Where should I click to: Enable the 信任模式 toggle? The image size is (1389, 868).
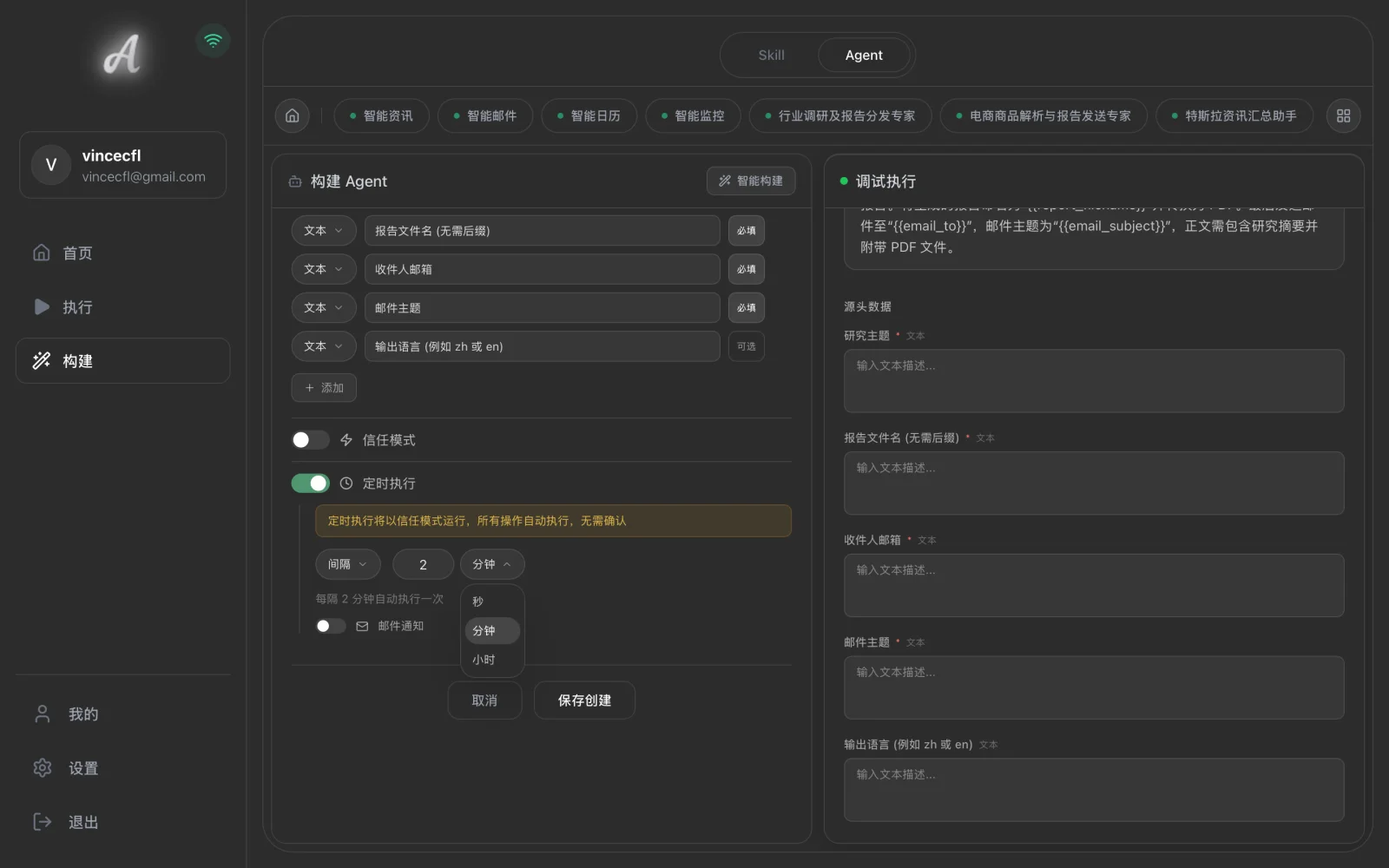point(310,440)
